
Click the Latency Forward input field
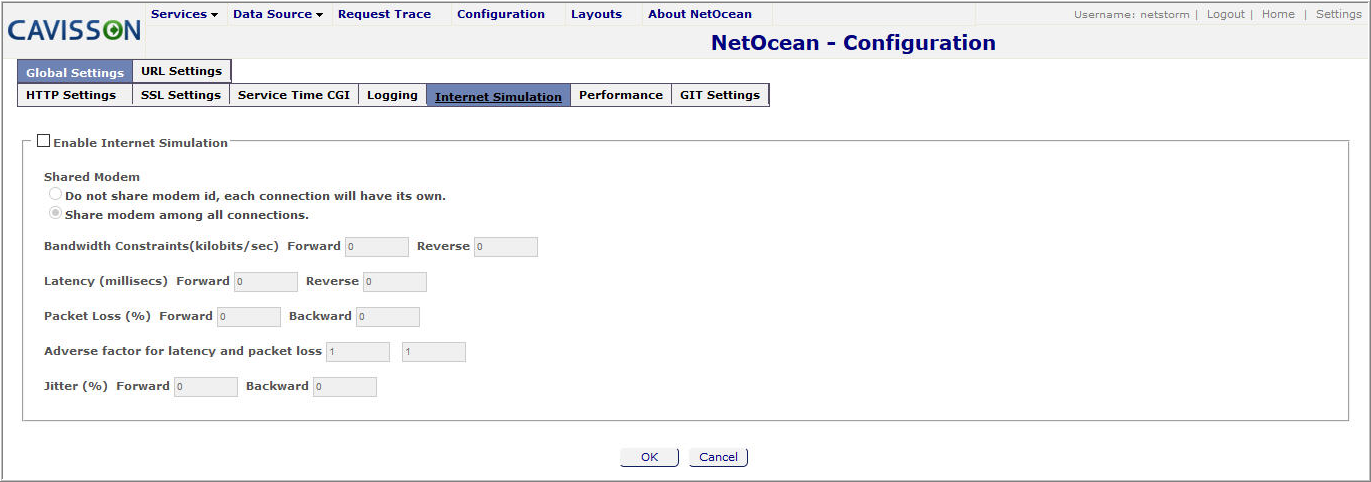click(266, 282)
